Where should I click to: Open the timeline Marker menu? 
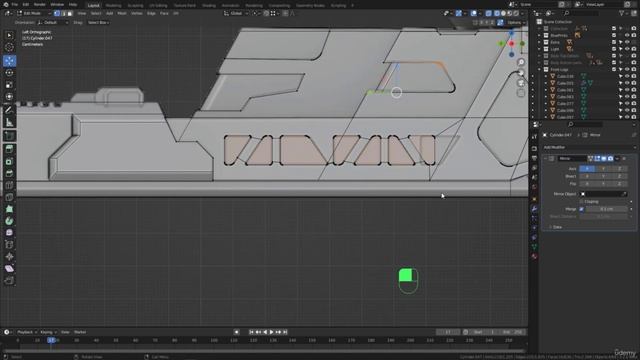(80, 332)
